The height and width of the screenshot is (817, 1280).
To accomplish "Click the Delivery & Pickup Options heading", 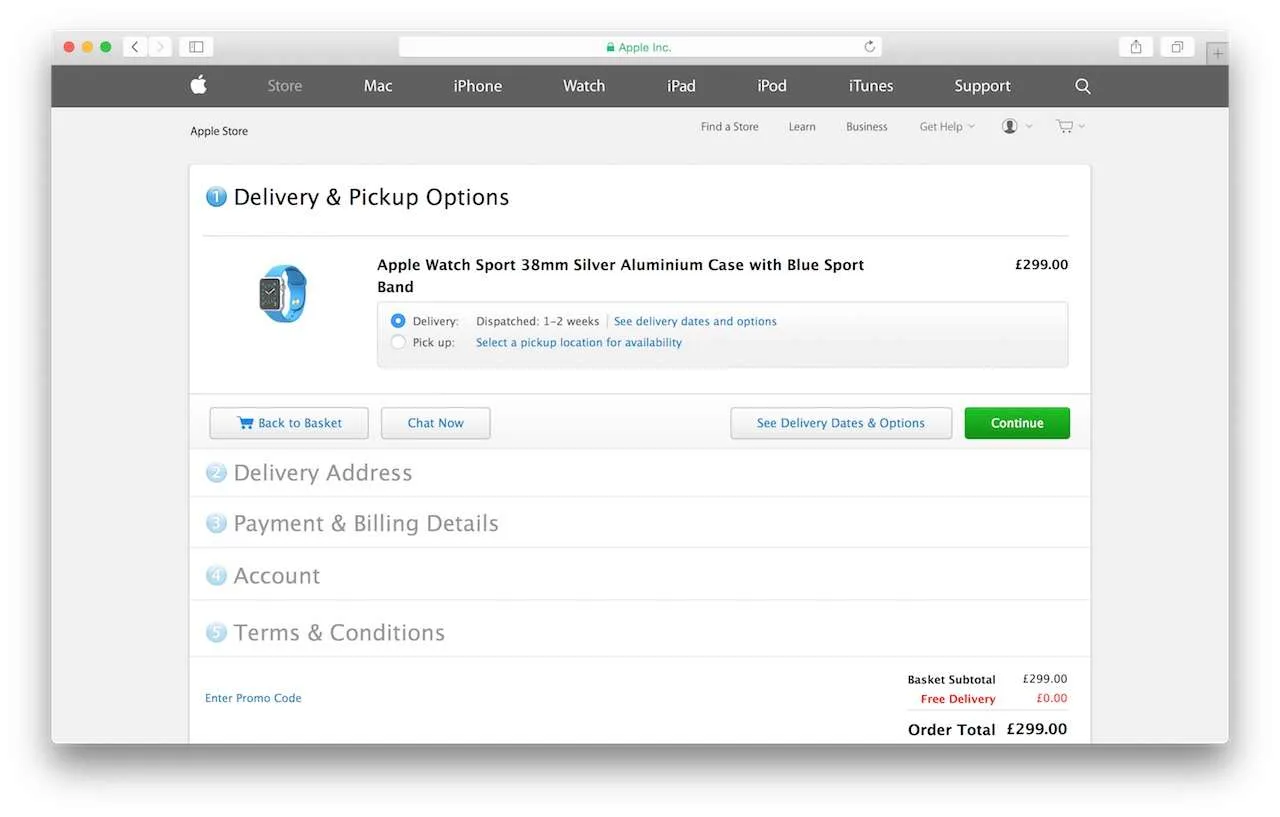I will tap(371, 198).
